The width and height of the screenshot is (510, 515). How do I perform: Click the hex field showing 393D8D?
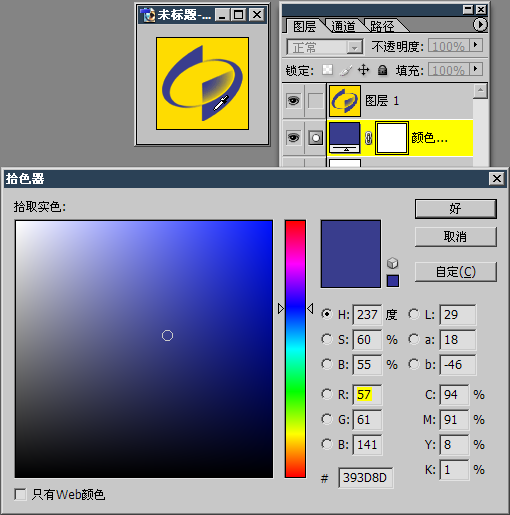click(x=365, y=478)
